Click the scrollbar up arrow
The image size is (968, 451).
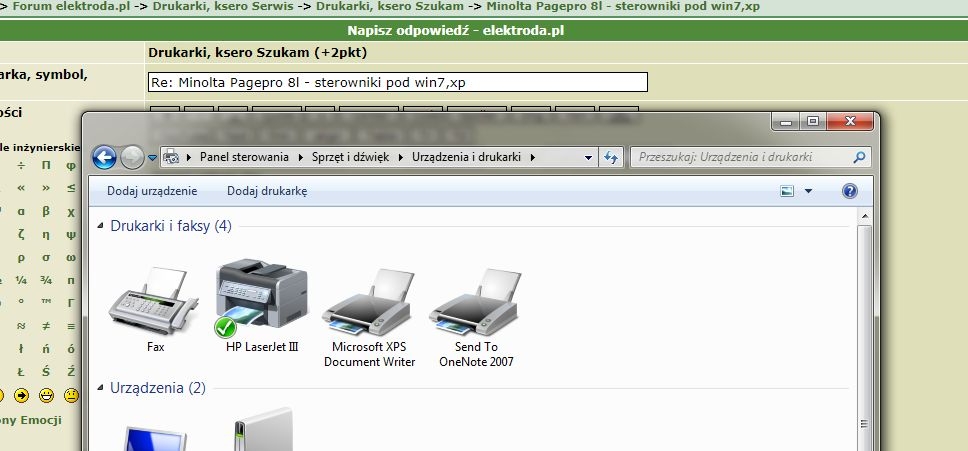point(864,217)
